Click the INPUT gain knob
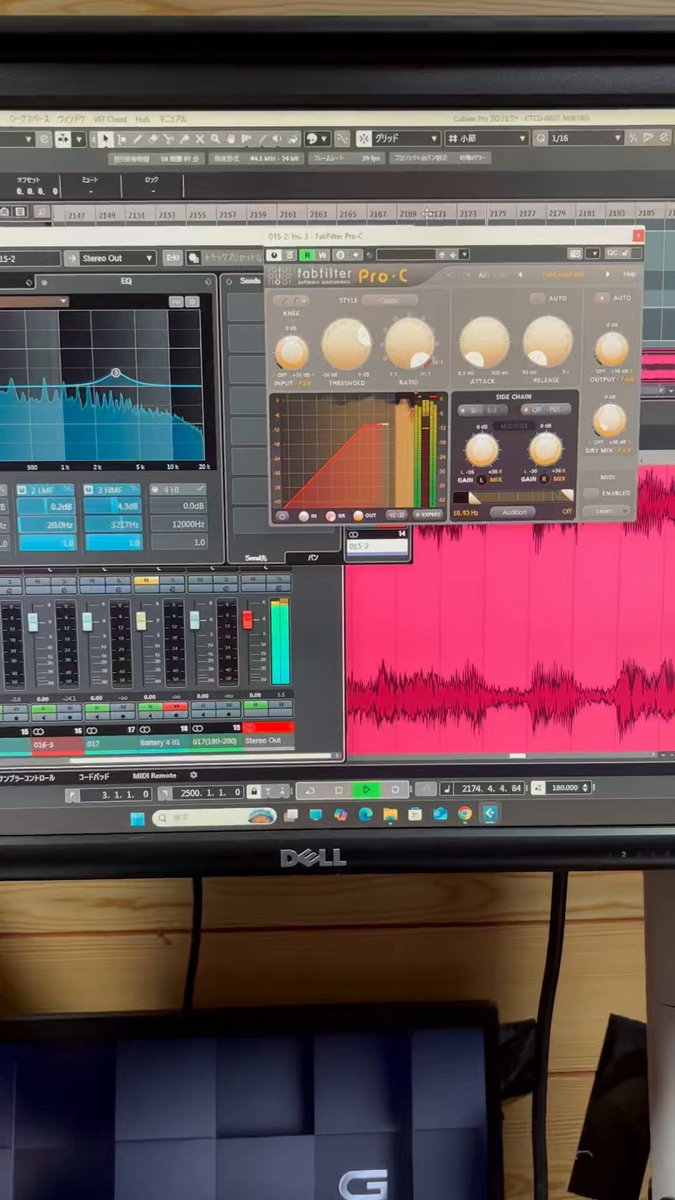Screen dimensions: 675x1200 pyautogui.click(x=292, y=352)
